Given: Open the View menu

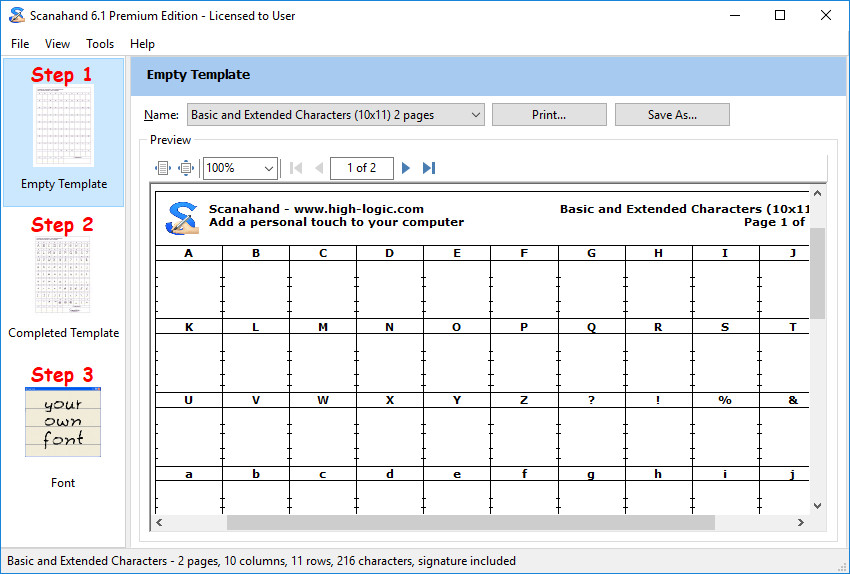Looking at the screenshot, I should coord(57,44).
